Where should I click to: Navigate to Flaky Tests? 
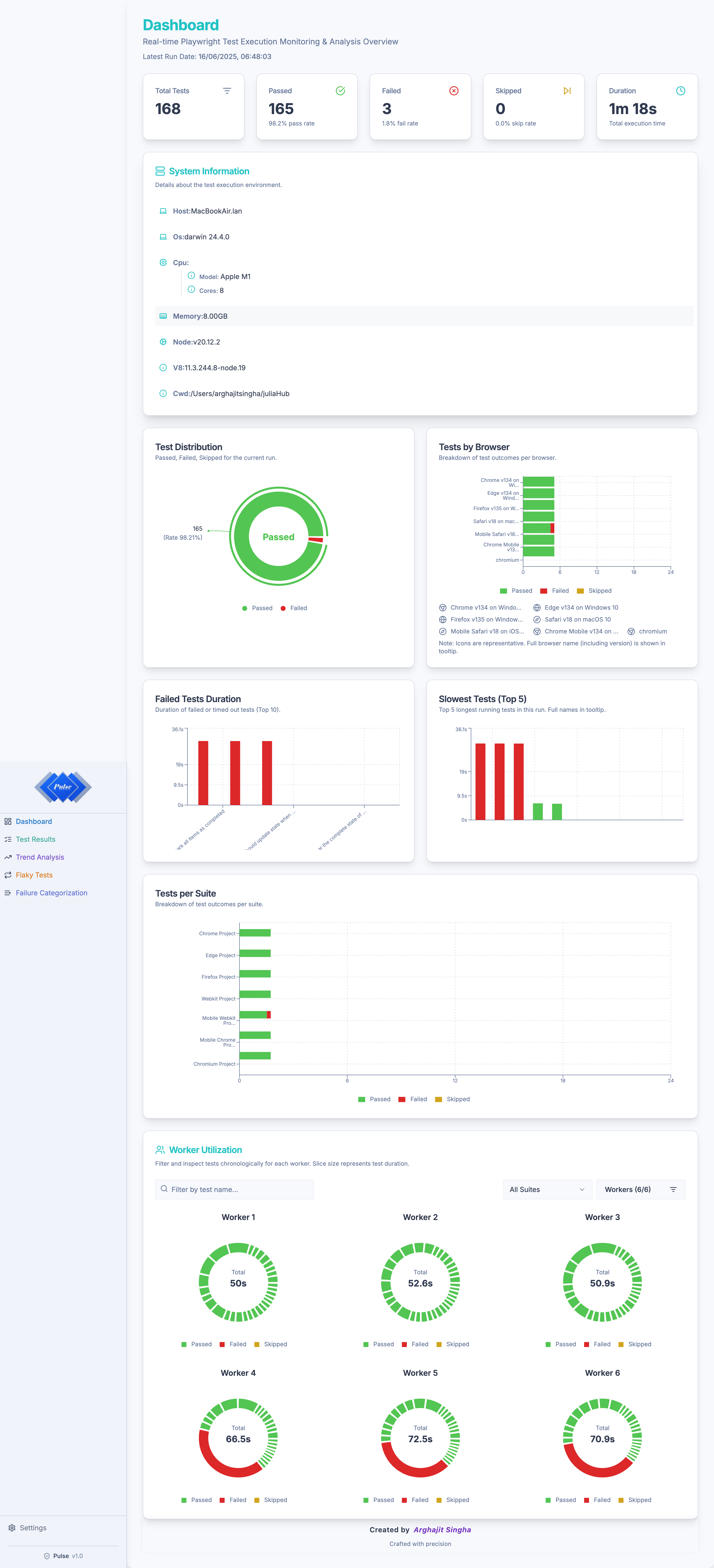click(x=34, y=875)
